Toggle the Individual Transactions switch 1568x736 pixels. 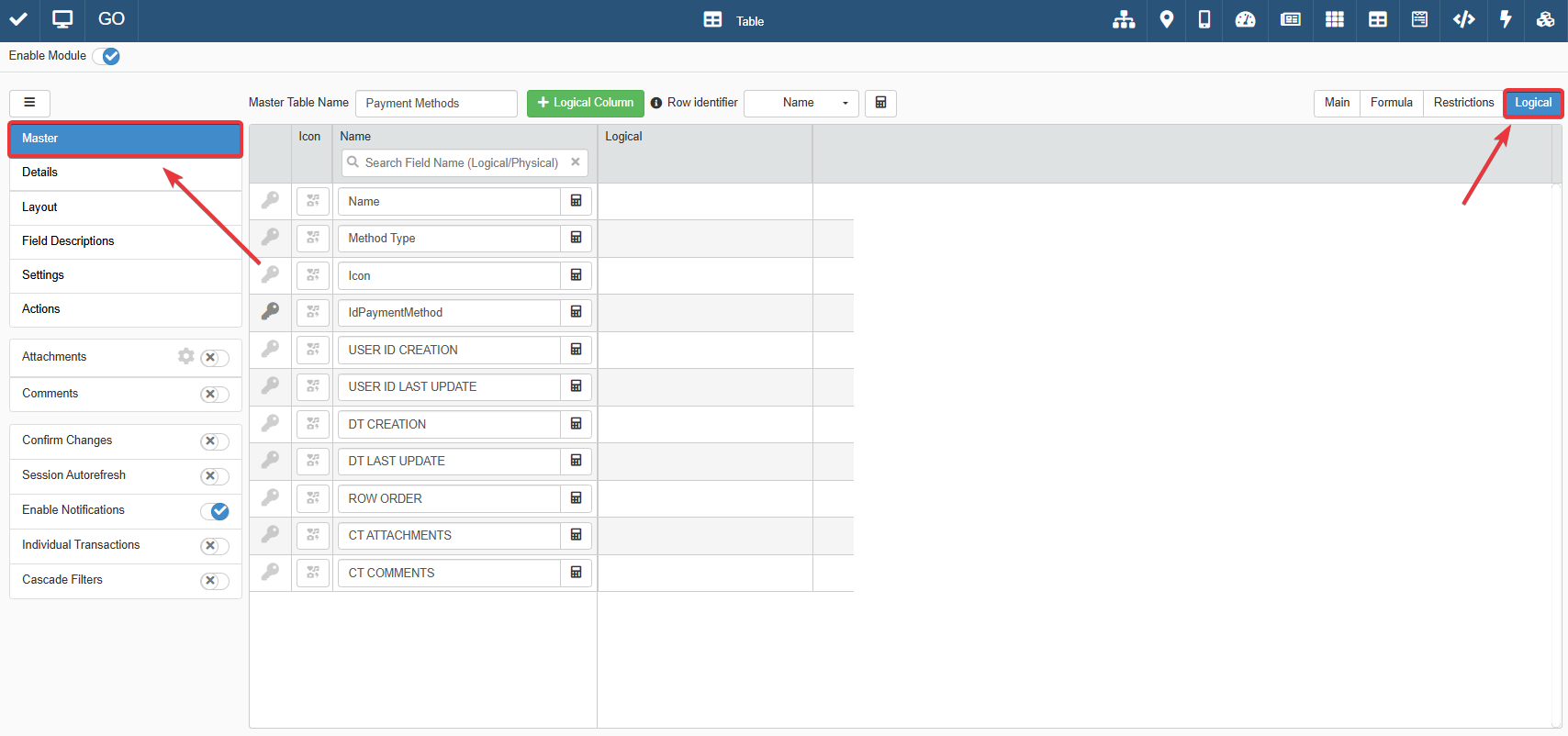pos(215,546)
